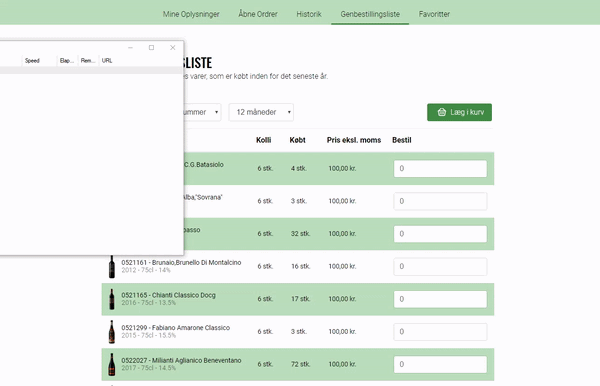Open the sorting dropdown ending in 'ummer'
The width and height of the screenshot is (600, 386).
pyautogui.click(x=202, y=112)
